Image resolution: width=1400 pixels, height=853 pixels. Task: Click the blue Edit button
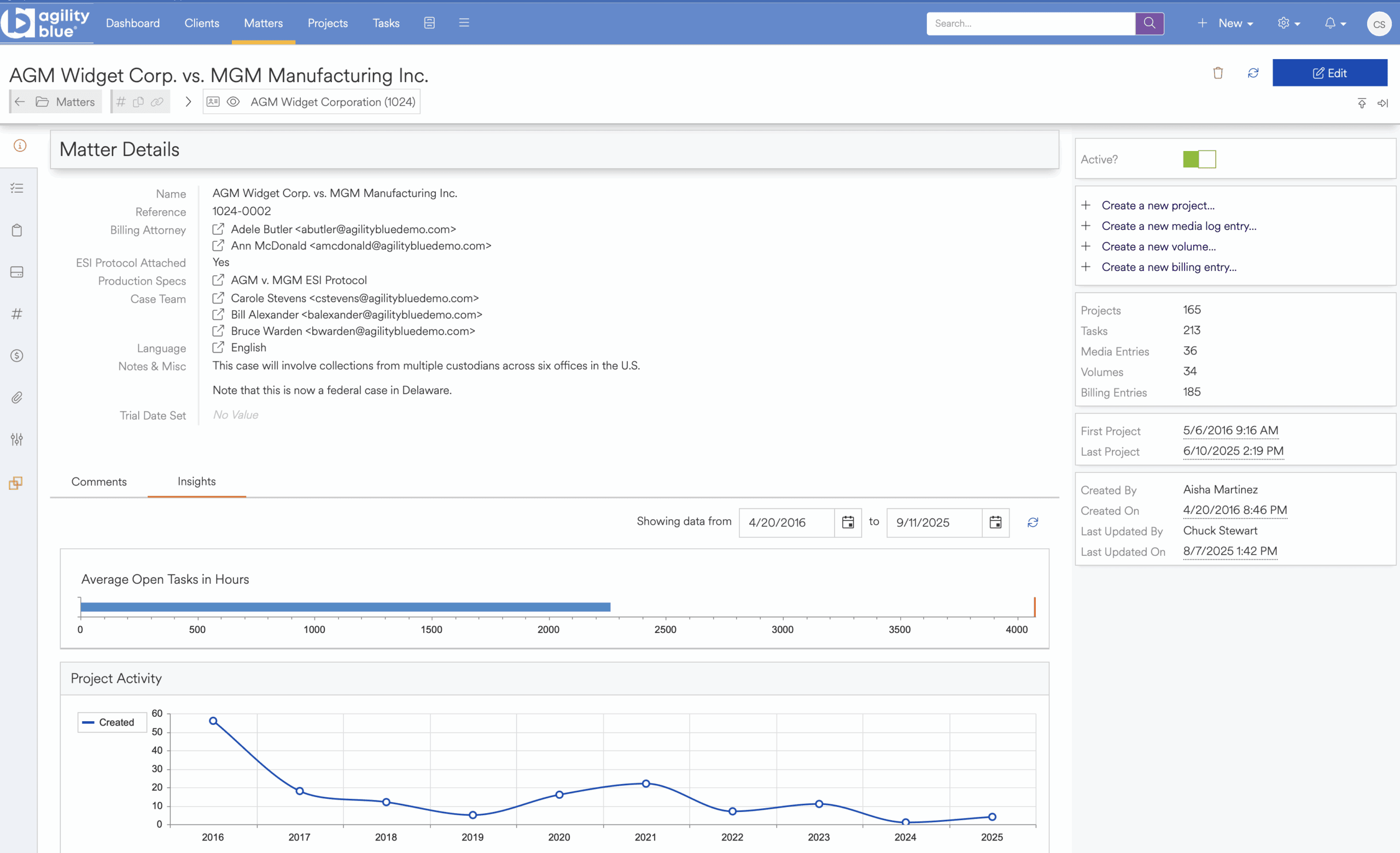click(1329, 73)
